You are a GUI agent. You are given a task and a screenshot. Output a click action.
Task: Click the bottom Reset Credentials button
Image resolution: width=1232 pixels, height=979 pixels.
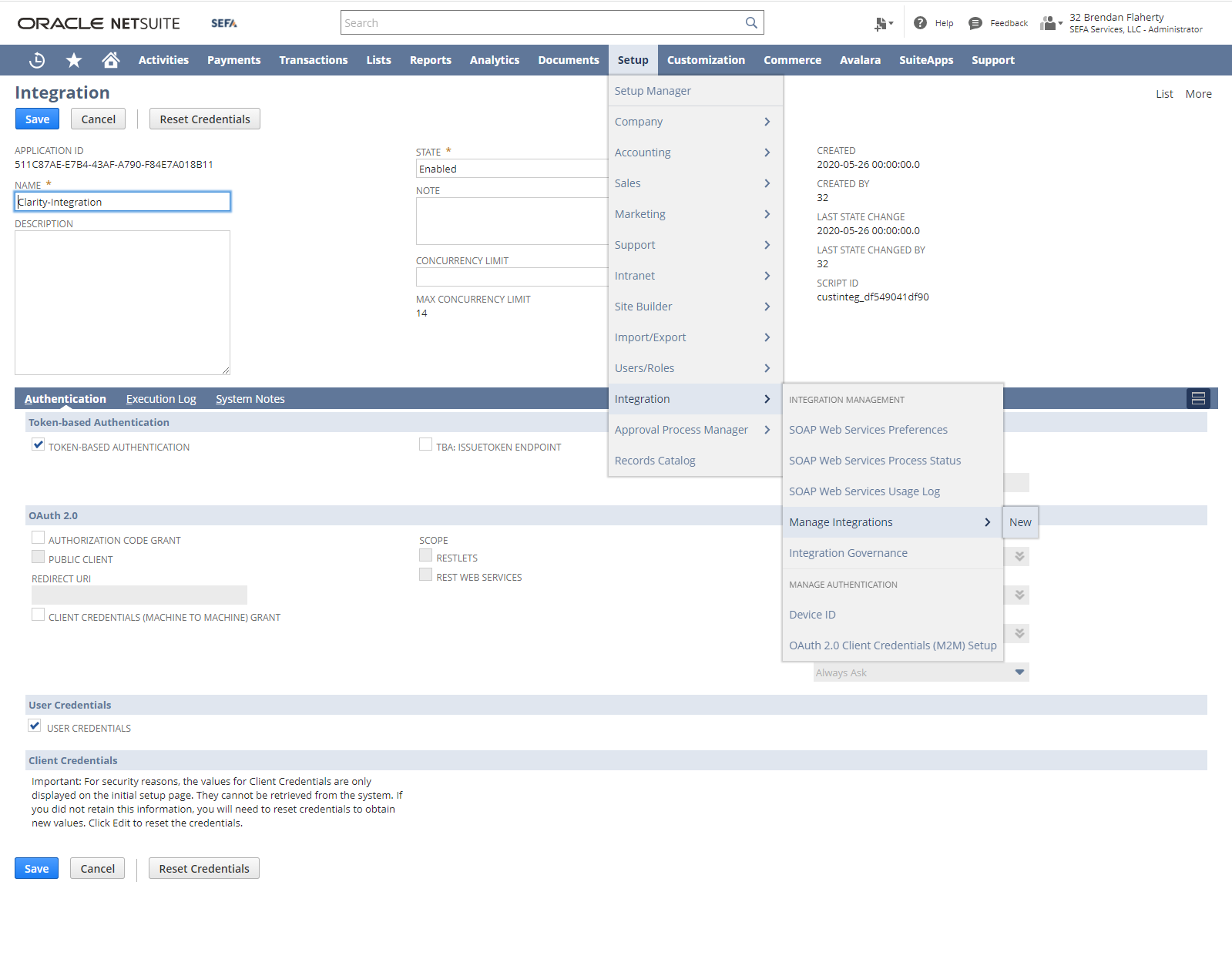click(x=204, y=869)
